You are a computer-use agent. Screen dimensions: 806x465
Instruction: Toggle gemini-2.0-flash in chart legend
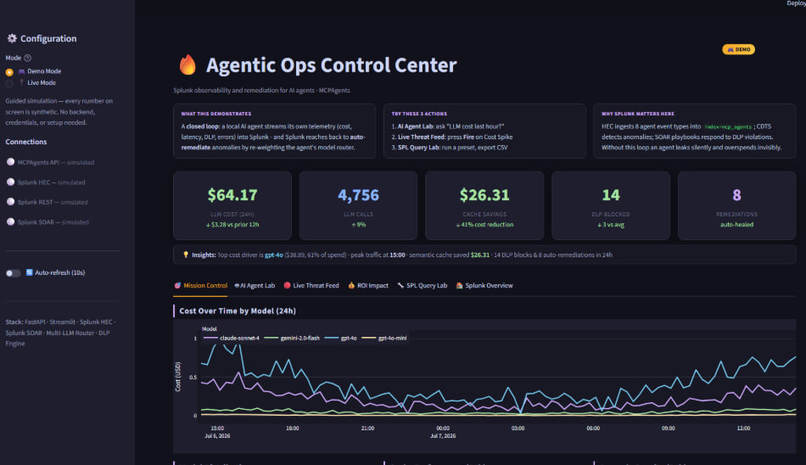[292, 338]
